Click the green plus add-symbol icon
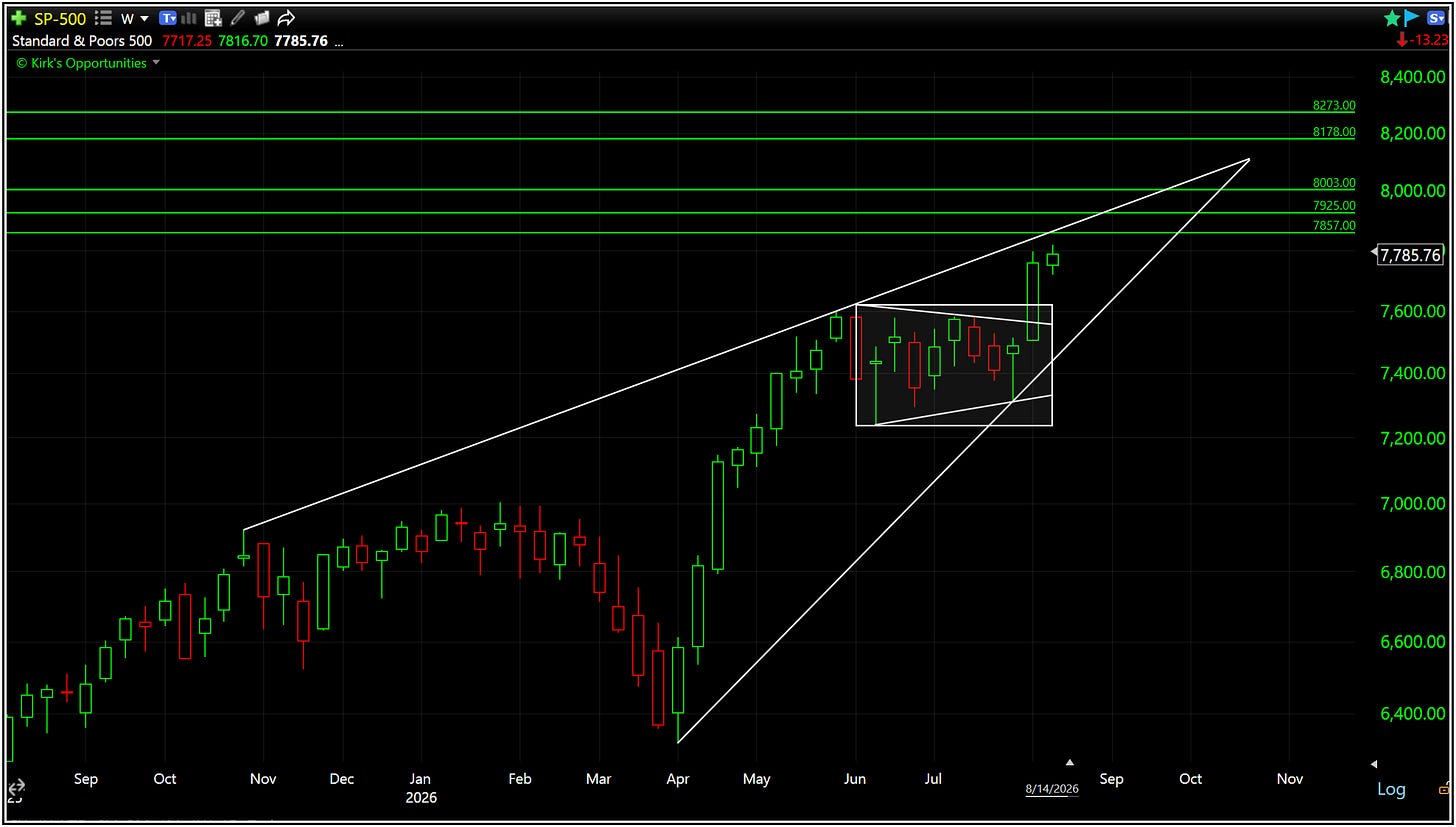Screen dimensions: 1456x827 coord(19,18)
